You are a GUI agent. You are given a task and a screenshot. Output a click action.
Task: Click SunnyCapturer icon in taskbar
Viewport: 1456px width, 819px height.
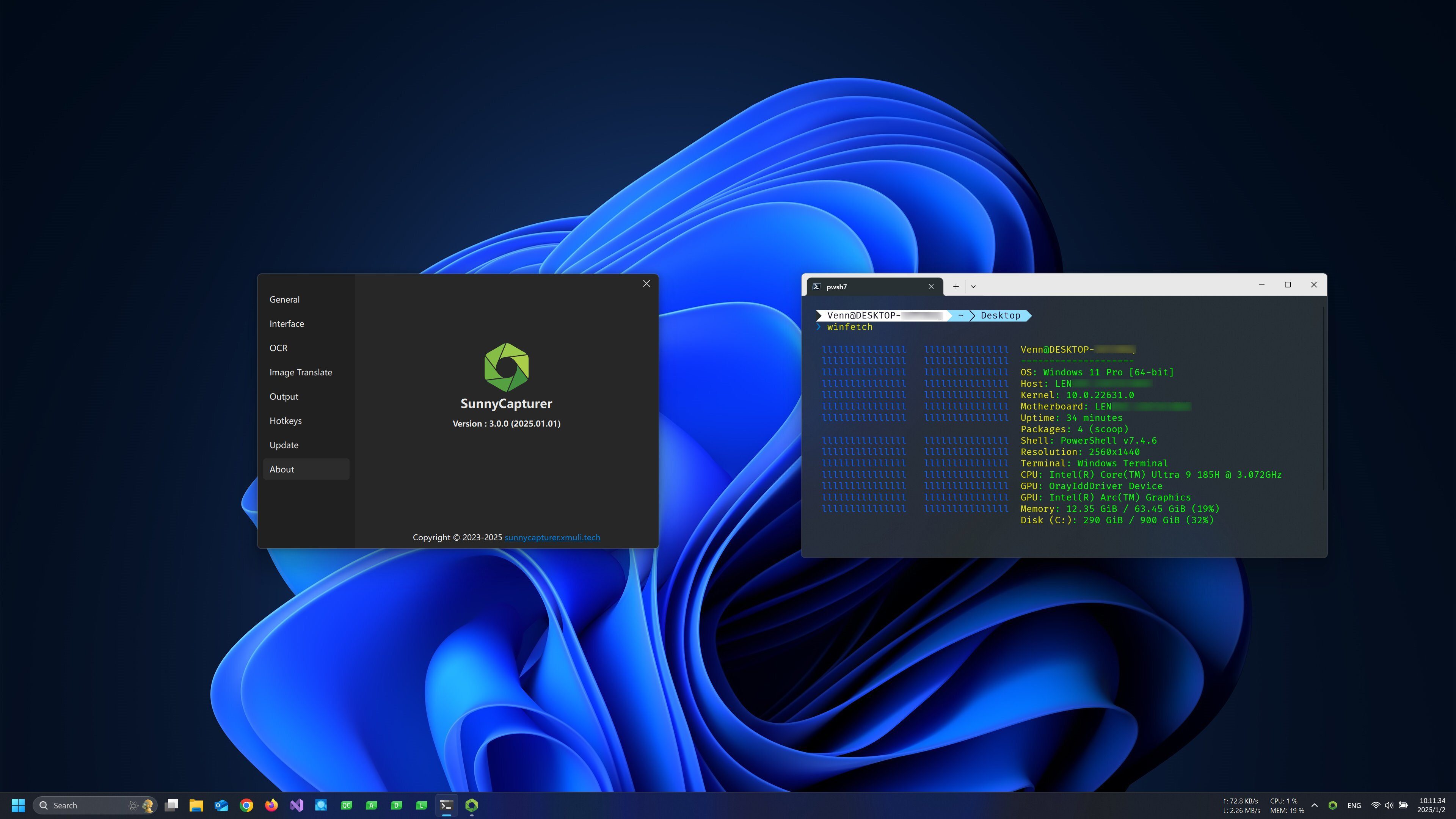point(471,805)
